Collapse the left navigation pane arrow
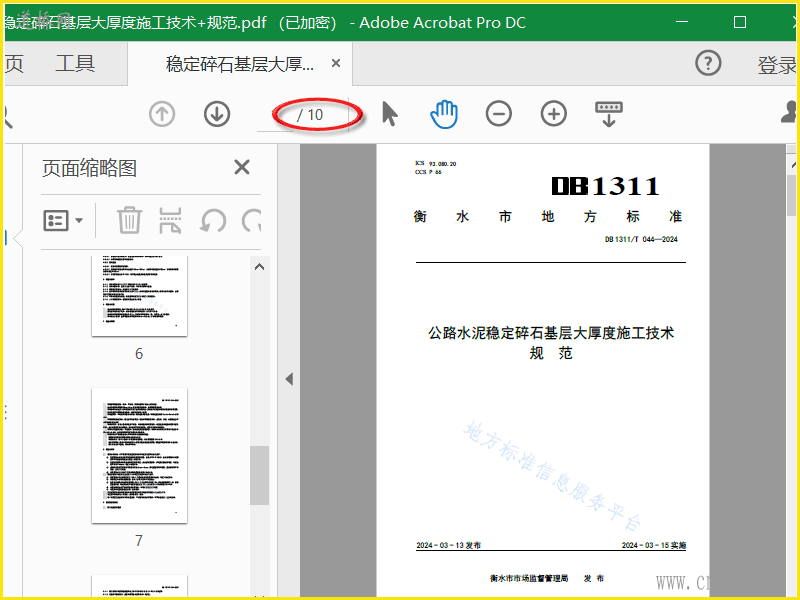Viewport: 800px width, 600px height. [289, 379]
